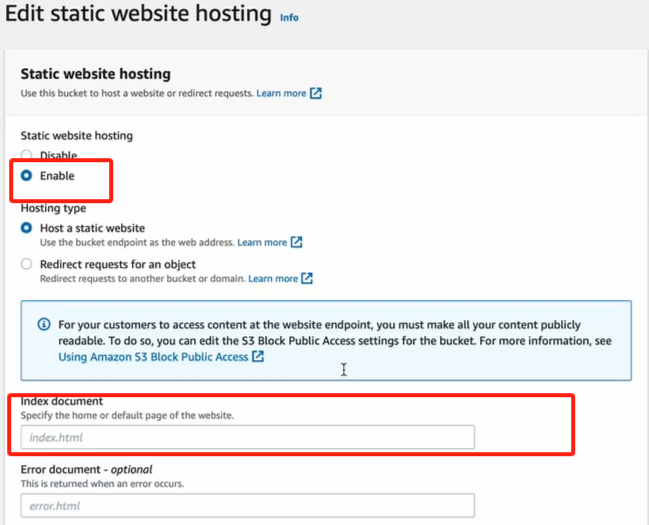
Task: Focus the Error document input field
Action: pos(248,506)
